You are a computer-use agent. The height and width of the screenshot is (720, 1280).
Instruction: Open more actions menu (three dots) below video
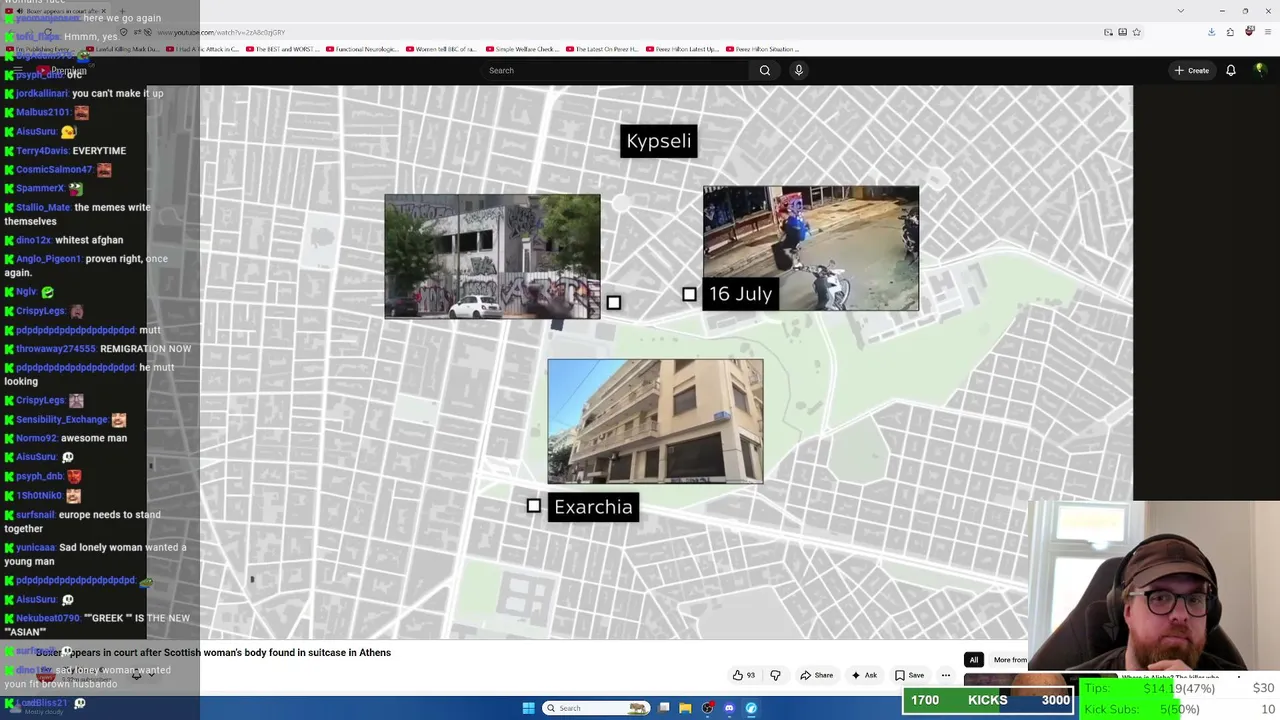[945, 675]
